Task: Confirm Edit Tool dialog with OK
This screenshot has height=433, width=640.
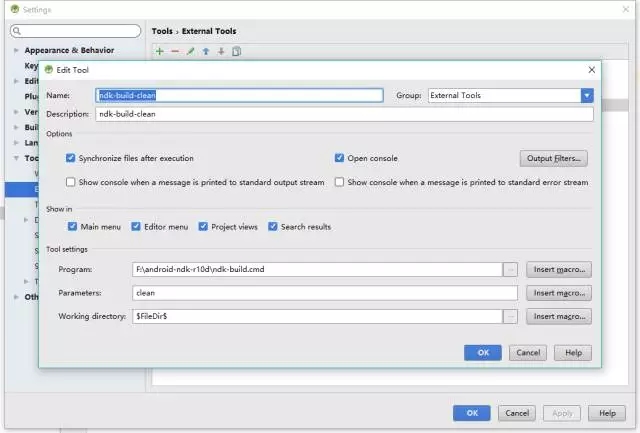Action: coord(483,353)
